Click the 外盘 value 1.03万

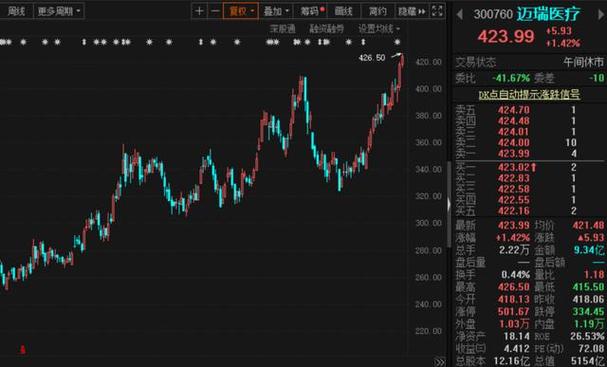[514, 324]
